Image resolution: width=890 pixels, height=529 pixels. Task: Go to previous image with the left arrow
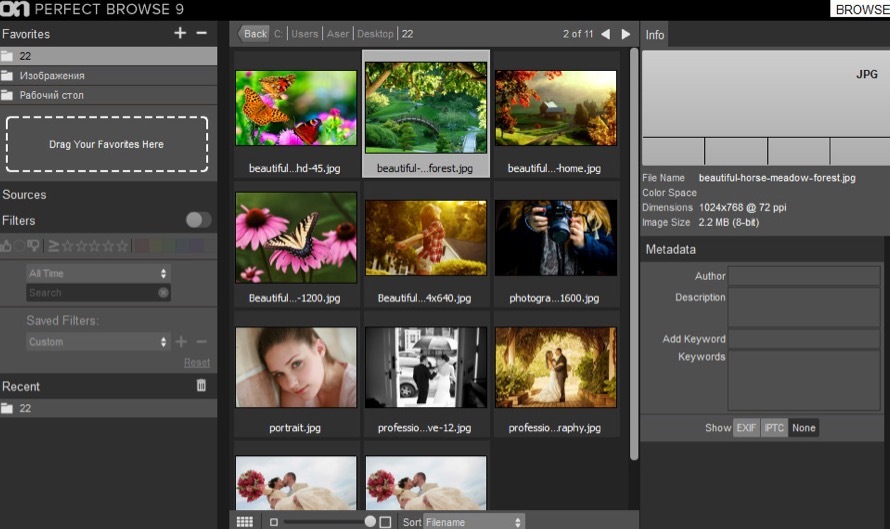[605, 34]
